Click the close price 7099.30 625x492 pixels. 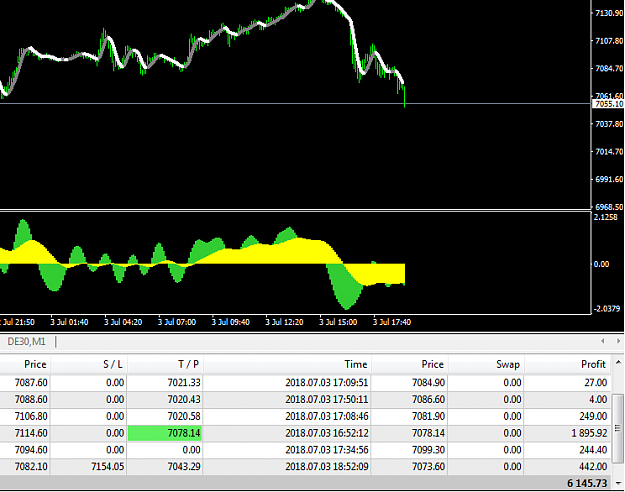coord(428,450)
